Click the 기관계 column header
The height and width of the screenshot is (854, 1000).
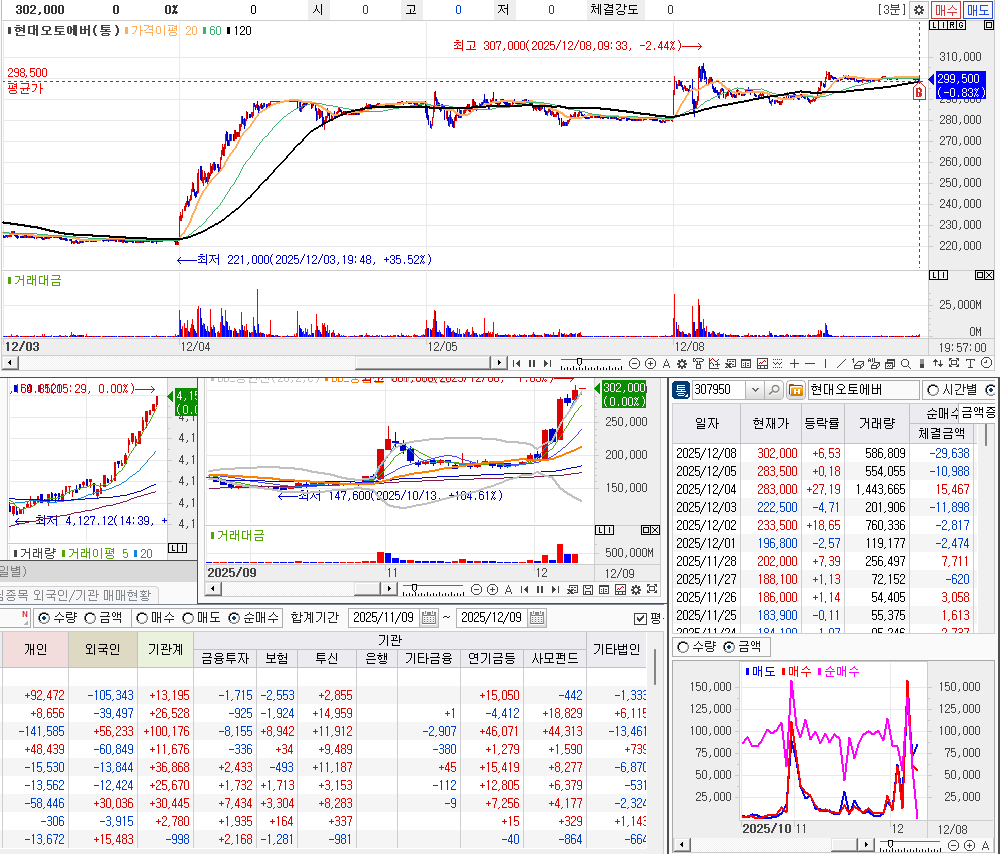tap(165, 649)
